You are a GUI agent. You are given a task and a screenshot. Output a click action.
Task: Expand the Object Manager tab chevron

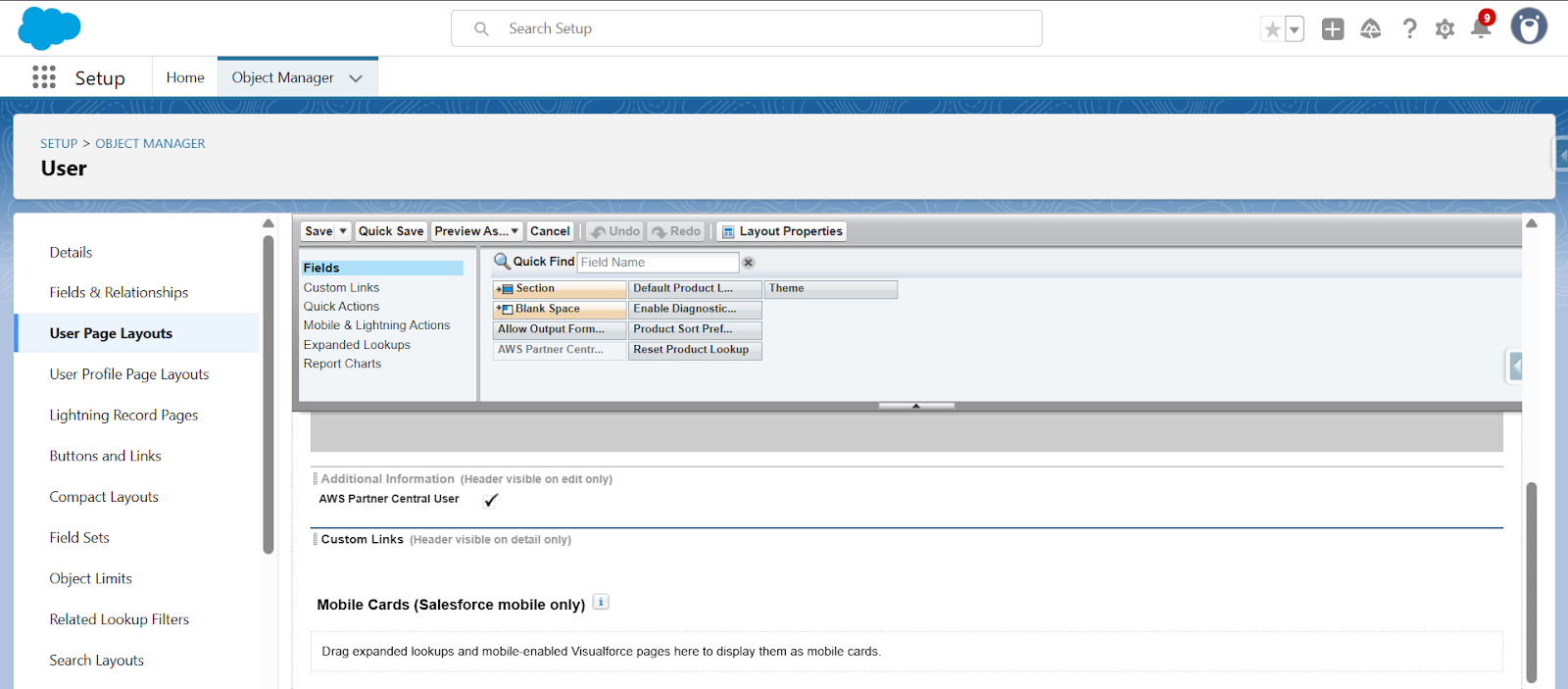356,78
